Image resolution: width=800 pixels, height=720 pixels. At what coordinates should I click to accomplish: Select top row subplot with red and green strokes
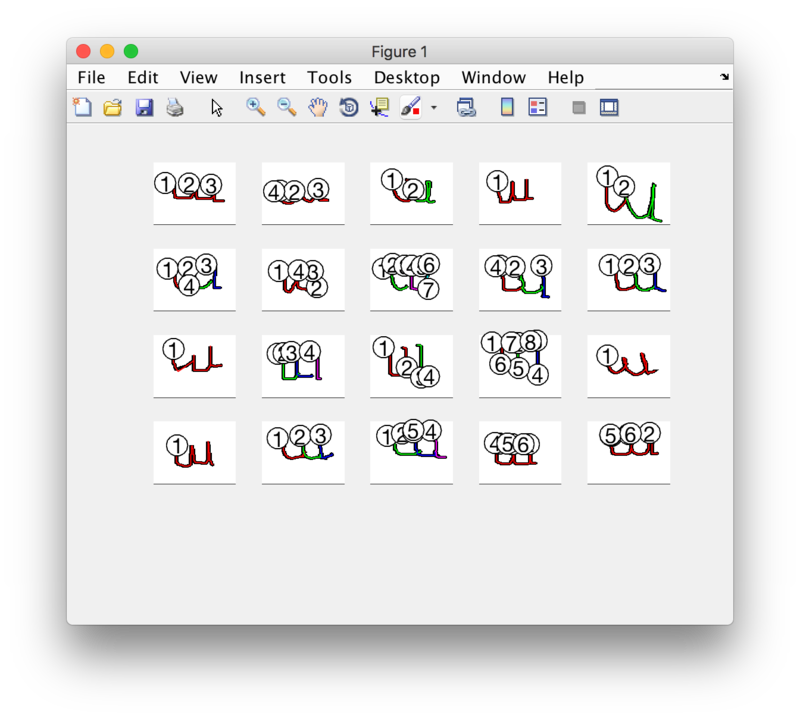411,193
